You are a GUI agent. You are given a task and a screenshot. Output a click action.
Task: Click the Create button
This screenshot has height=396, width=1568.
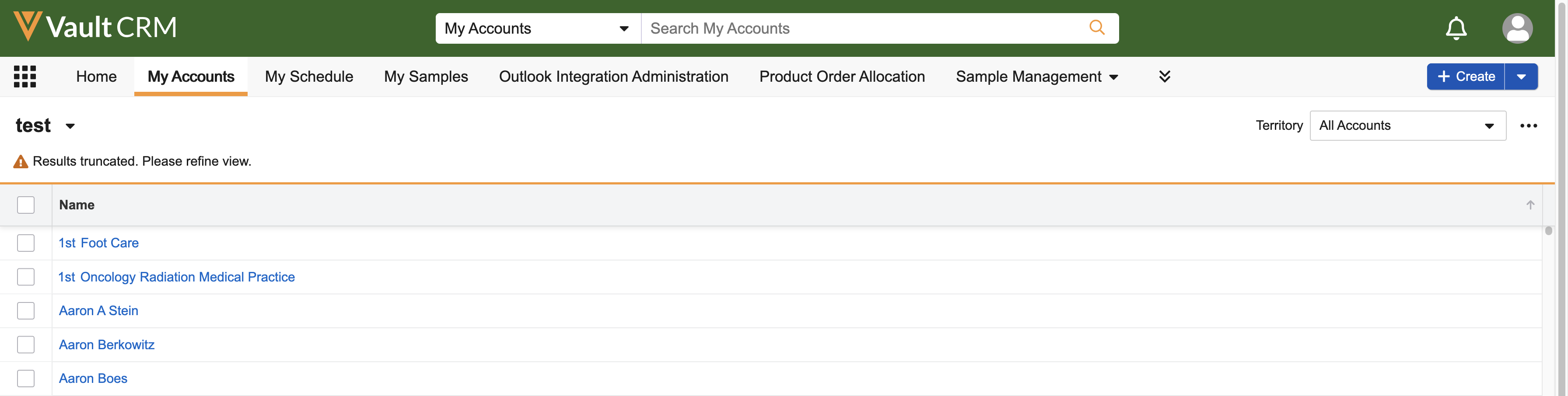(x=1465, y=76)
